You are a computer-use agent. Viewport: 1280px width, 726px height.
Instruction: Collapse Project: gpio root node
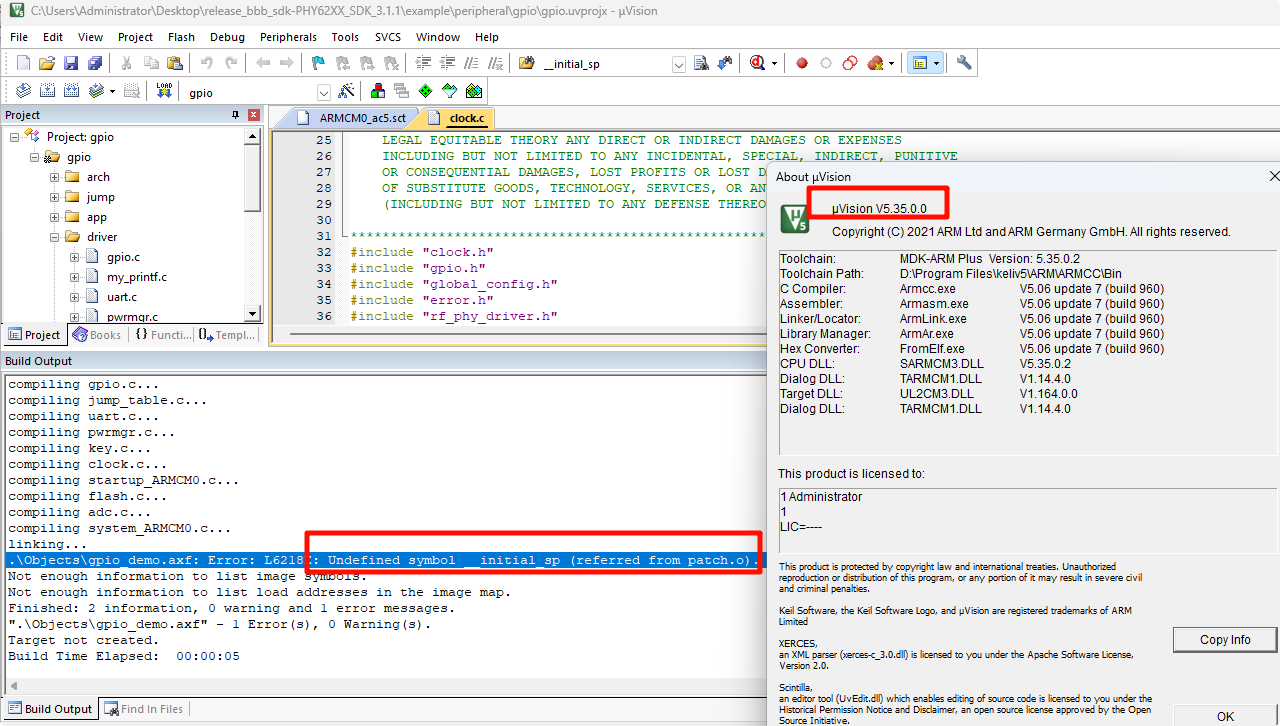click(15, 137)
